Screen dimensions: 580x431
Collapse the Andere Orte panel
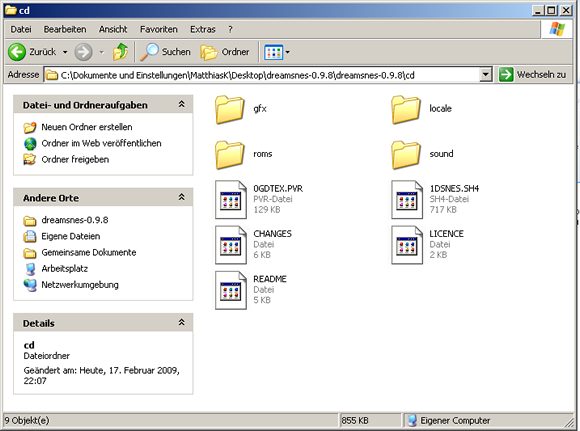[181, 197]
